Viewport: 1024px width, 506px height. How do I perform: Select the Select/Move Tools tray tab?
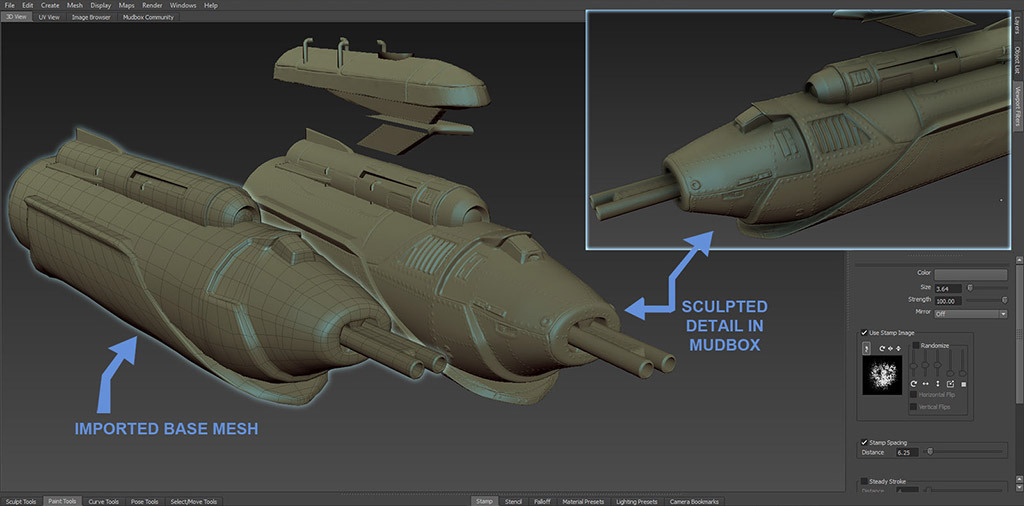(193, 501)
